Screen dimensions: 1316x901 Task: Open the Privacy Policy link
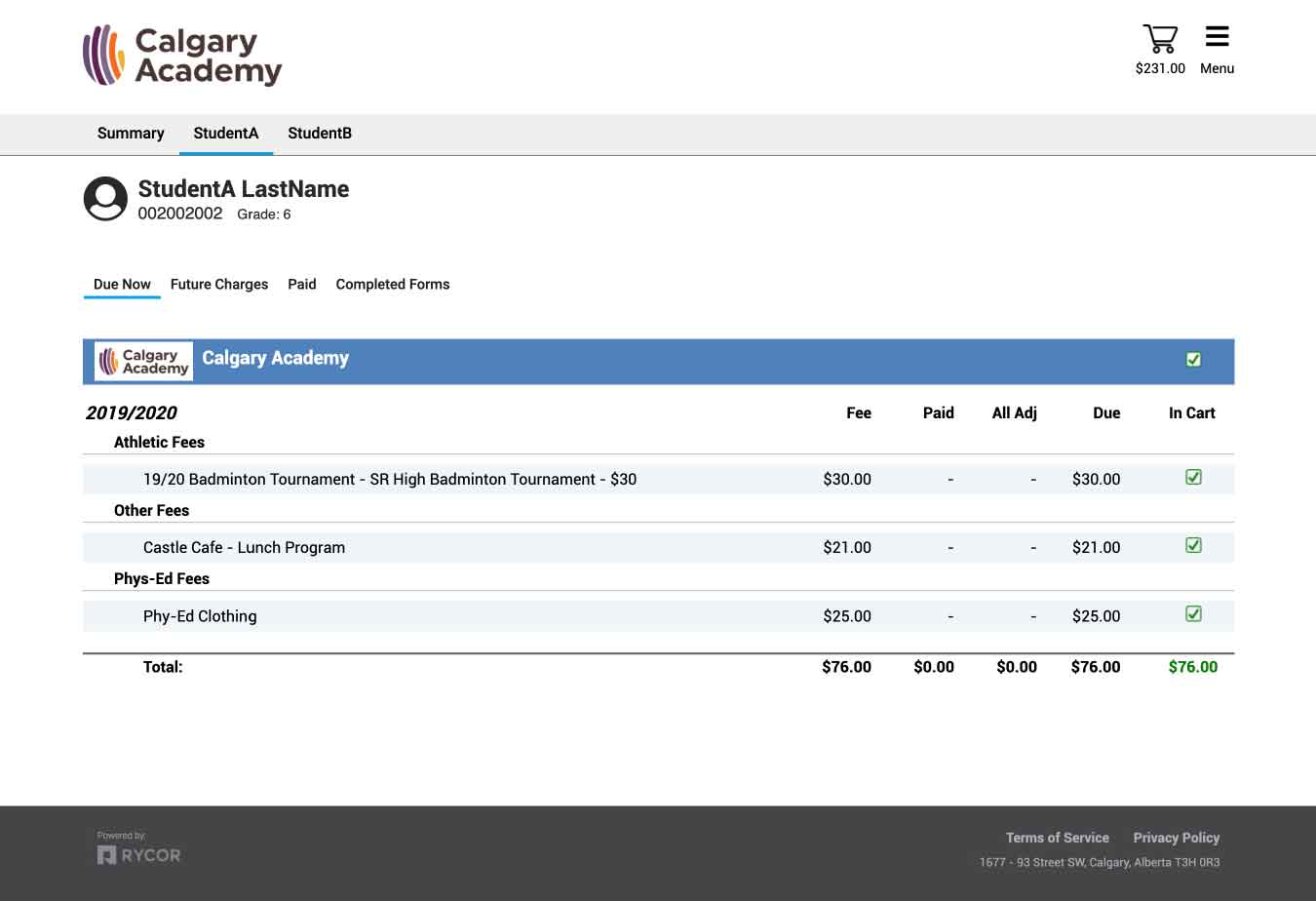click(x=1176, y=838)
